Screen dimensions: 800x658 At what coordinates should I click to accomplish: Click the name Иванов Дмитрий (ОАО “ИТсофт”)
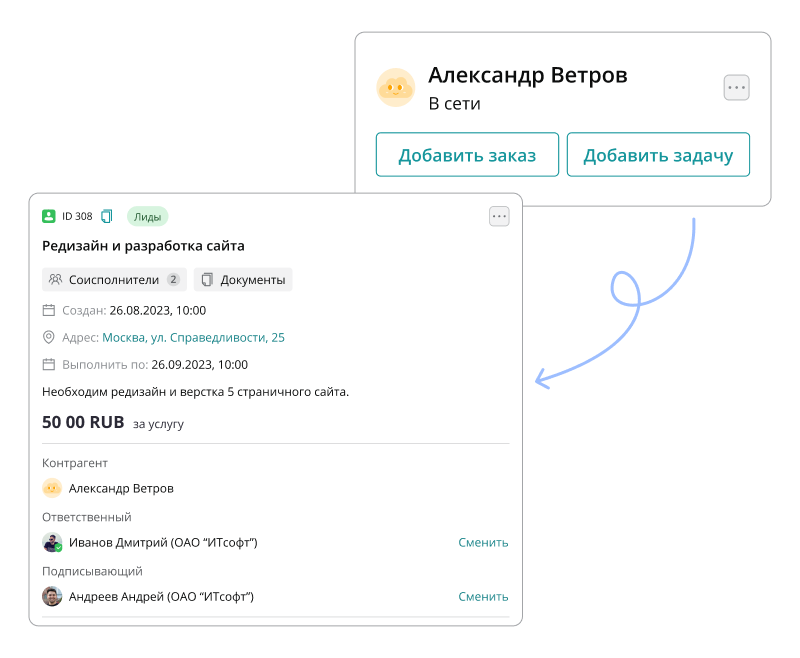pos(163,542)
